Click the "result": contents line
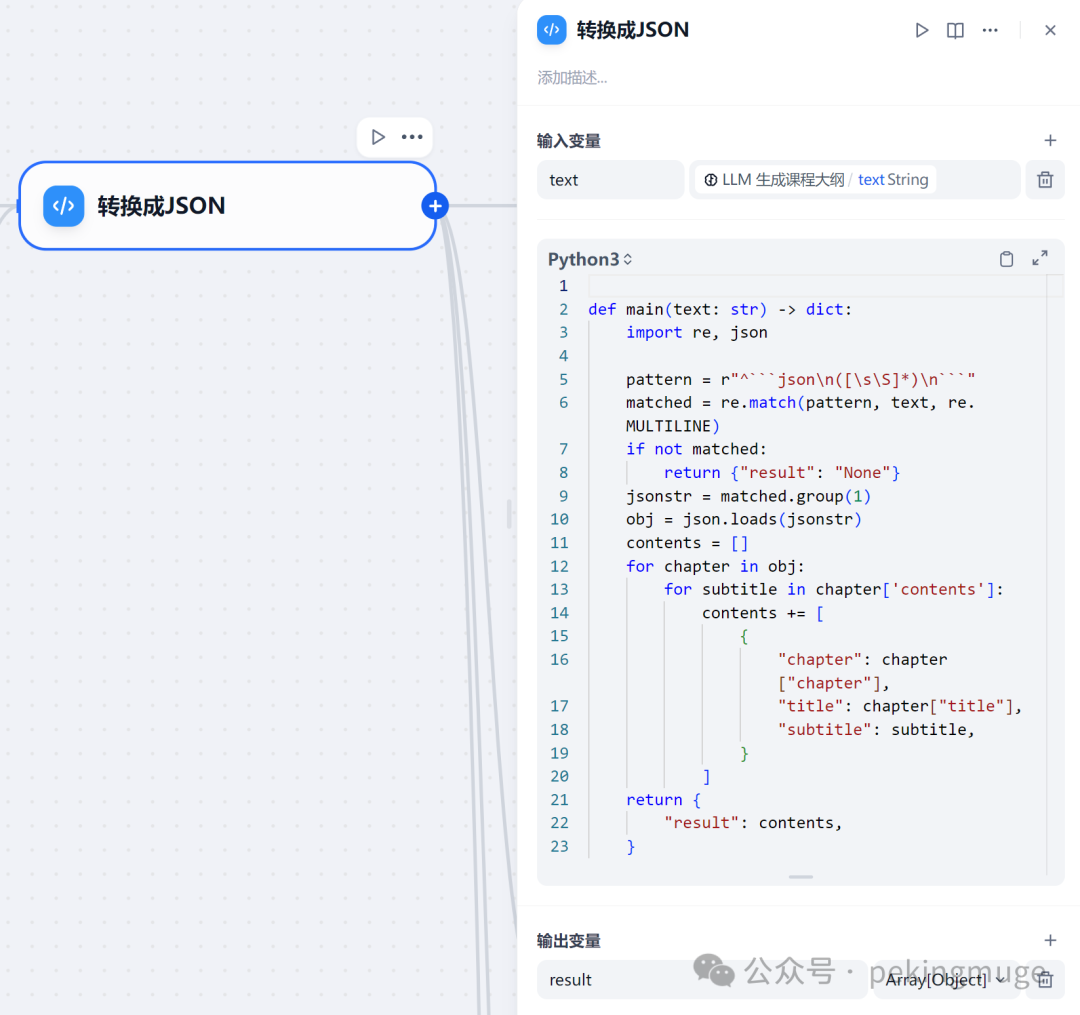Image resolution: width=1080 pixels, height=1015 pixels. tap(753, 823)
